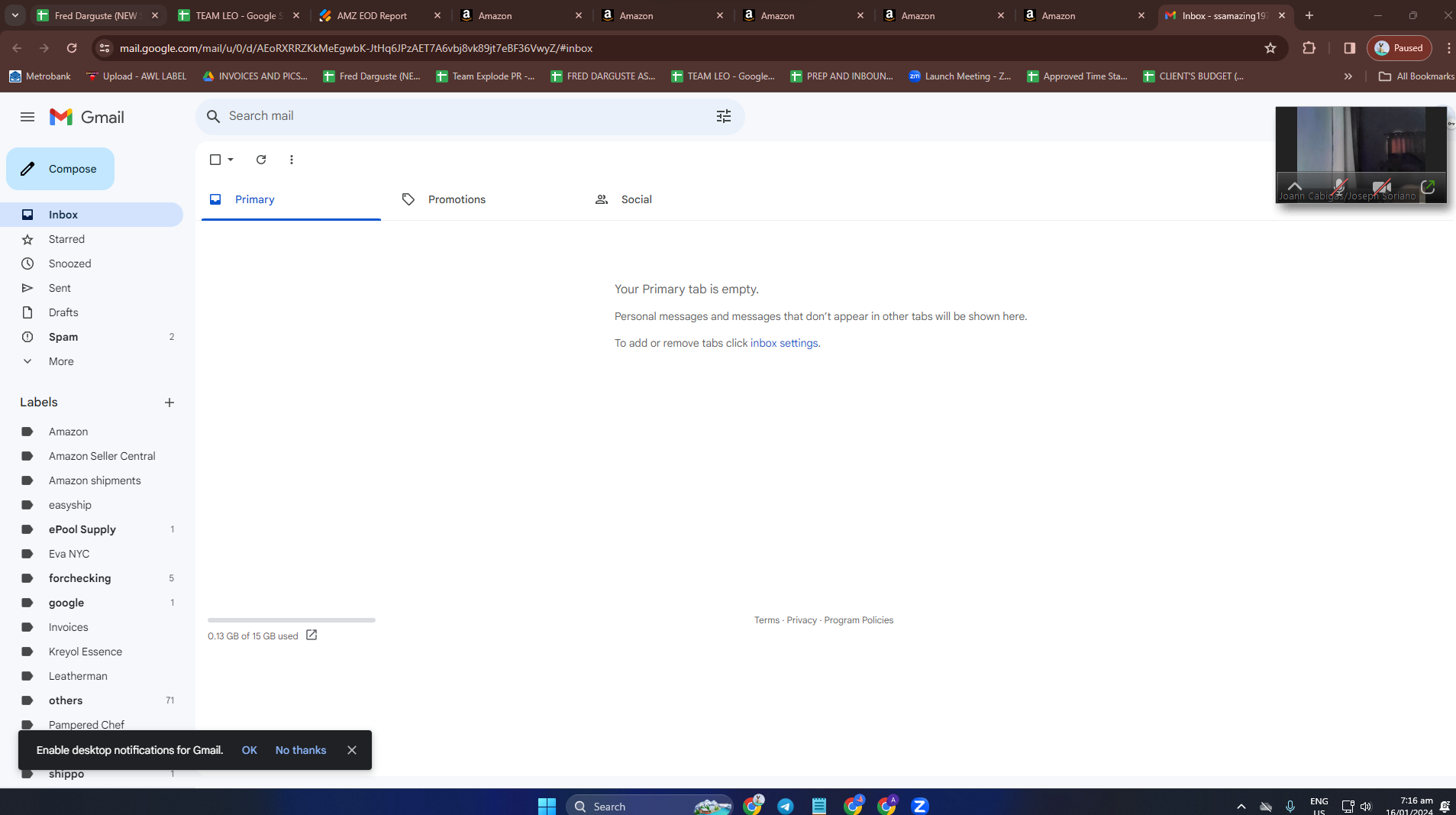
Task: Open the Terms link
Action: pyautogui.click(x=767, y=620)
